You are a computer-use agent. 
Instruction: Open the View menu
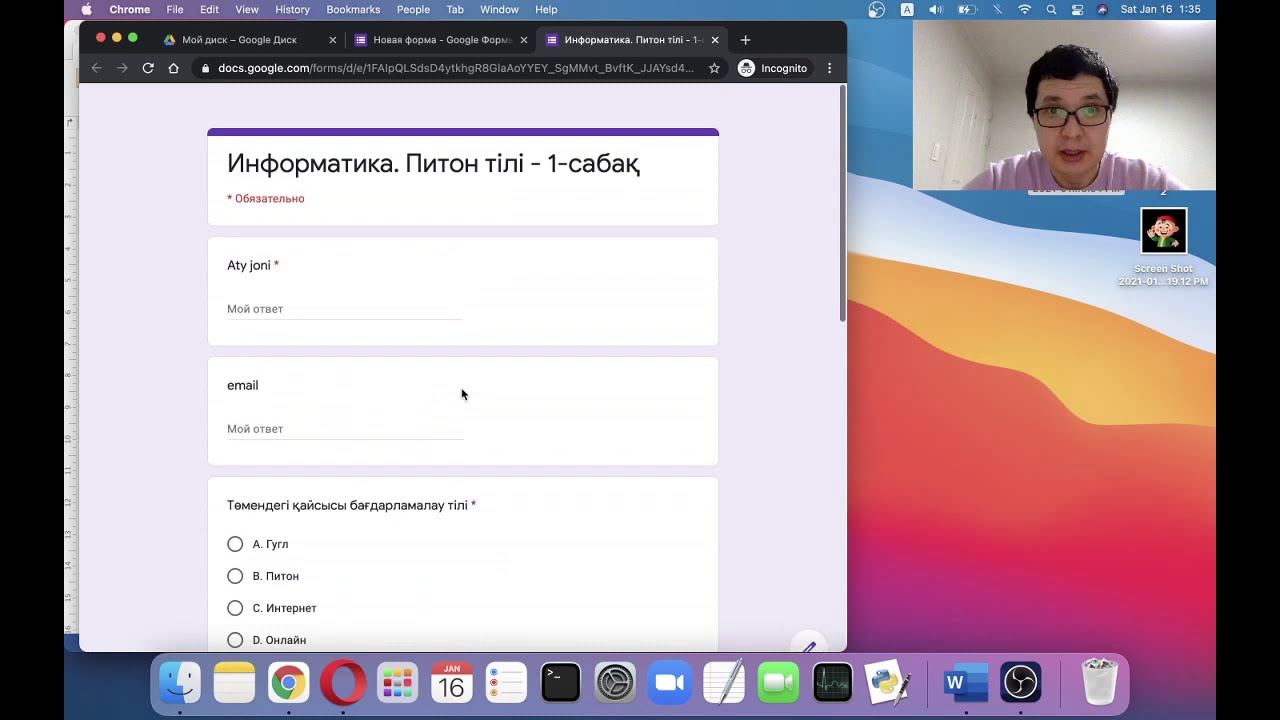click(247, 10)
